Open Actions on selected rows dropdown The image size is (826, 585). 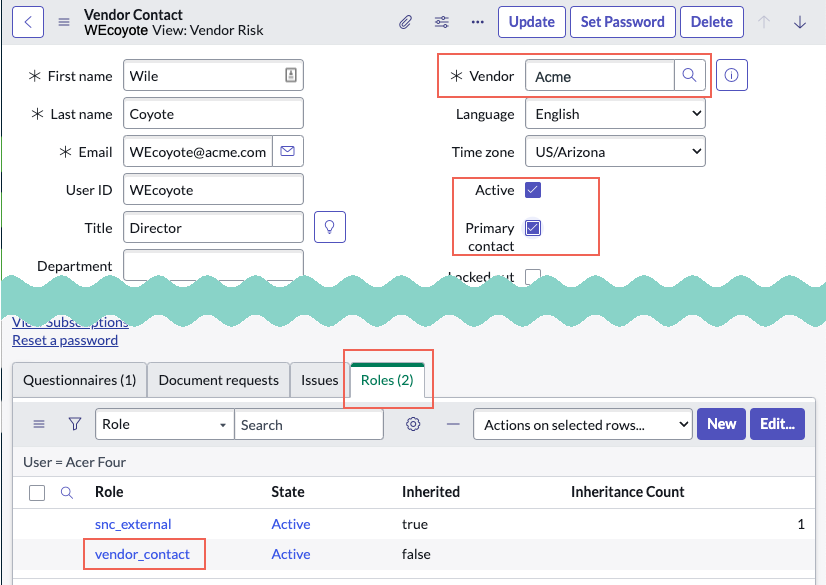pos(583,424)
